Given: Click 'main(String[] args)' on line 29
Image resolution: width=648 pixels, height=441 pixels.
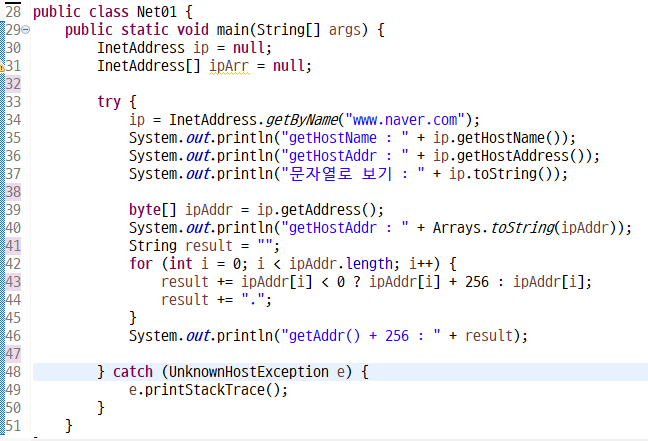Looking at the screenshot, I should pos(292,30).
